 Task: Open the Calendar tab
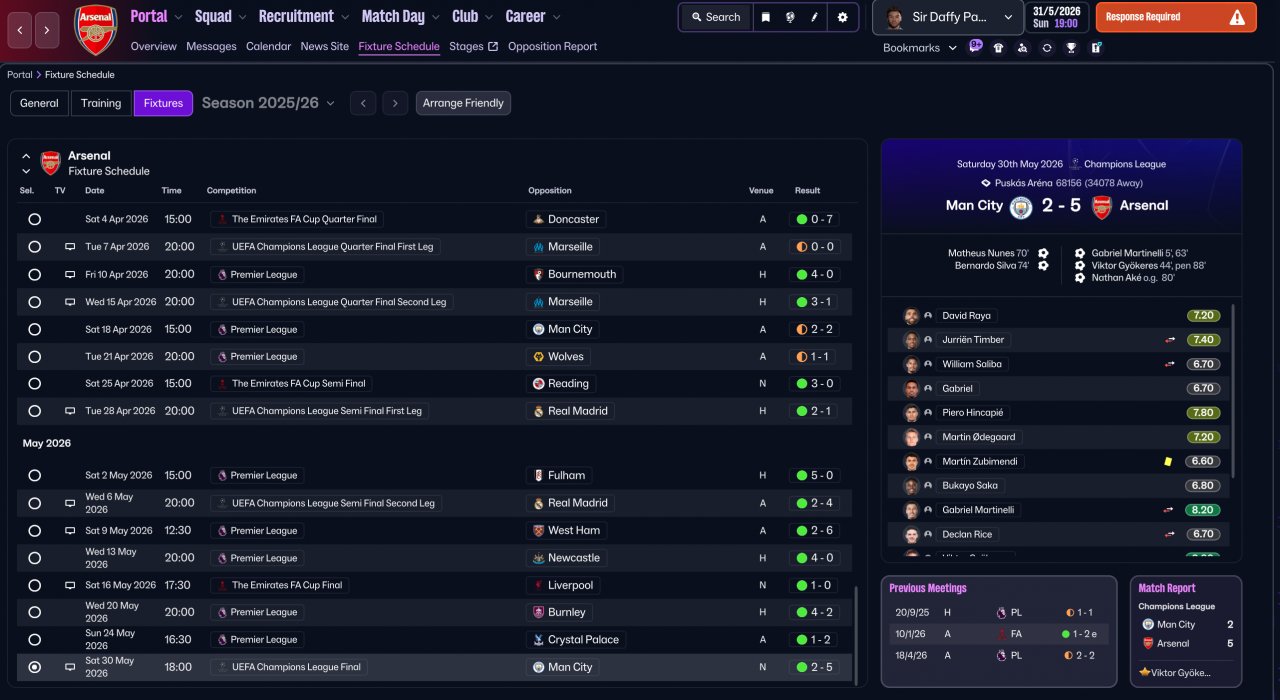coord(268,46)
